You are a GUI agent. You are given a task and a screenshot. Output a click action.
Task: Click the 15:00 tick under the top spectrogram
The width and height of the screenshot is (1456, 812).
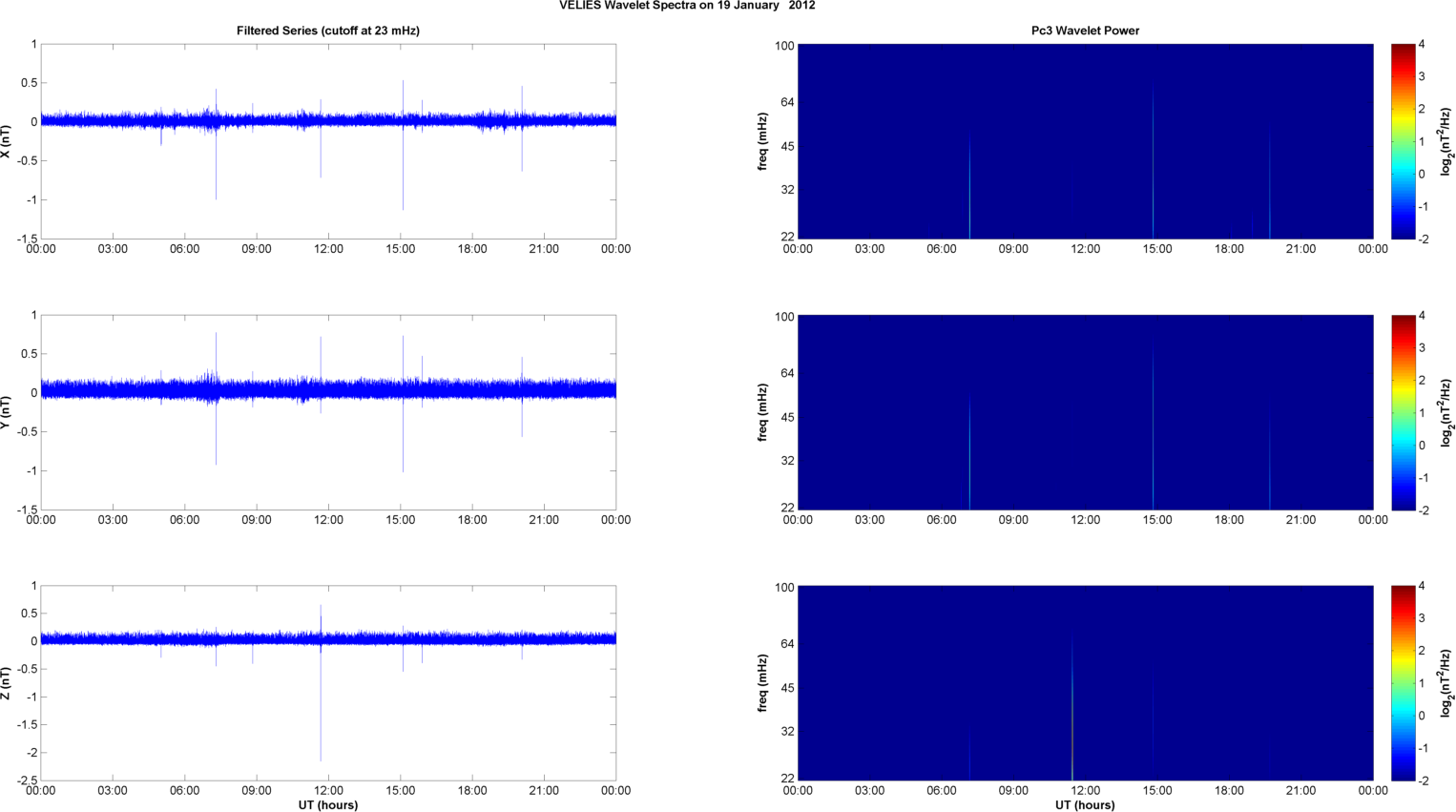pos(1157,249)
